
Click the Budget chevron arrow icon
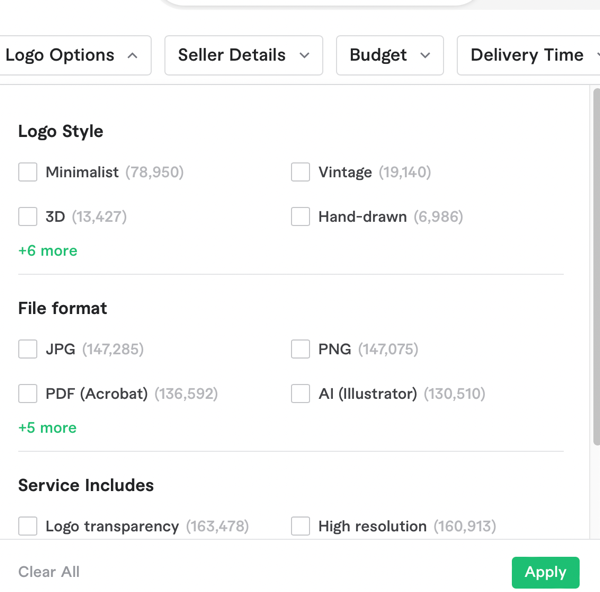pos(425,56)
